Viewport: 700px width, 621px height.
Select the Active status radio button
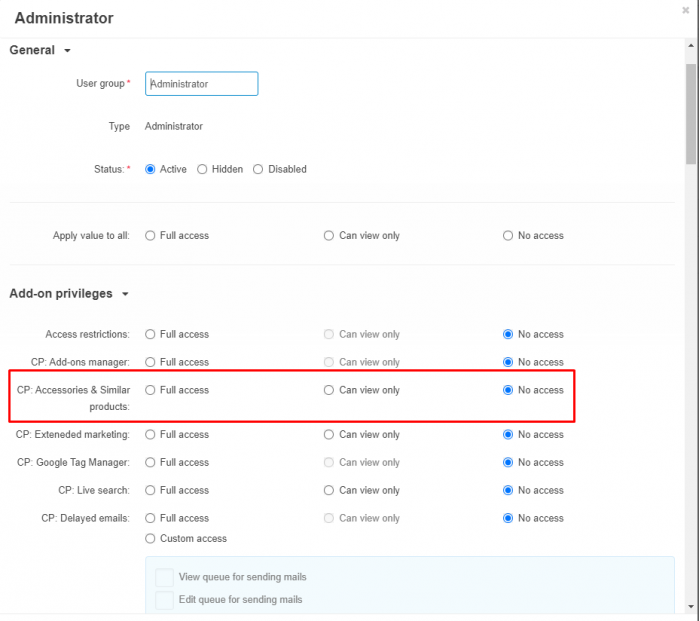tap(150, 169)
